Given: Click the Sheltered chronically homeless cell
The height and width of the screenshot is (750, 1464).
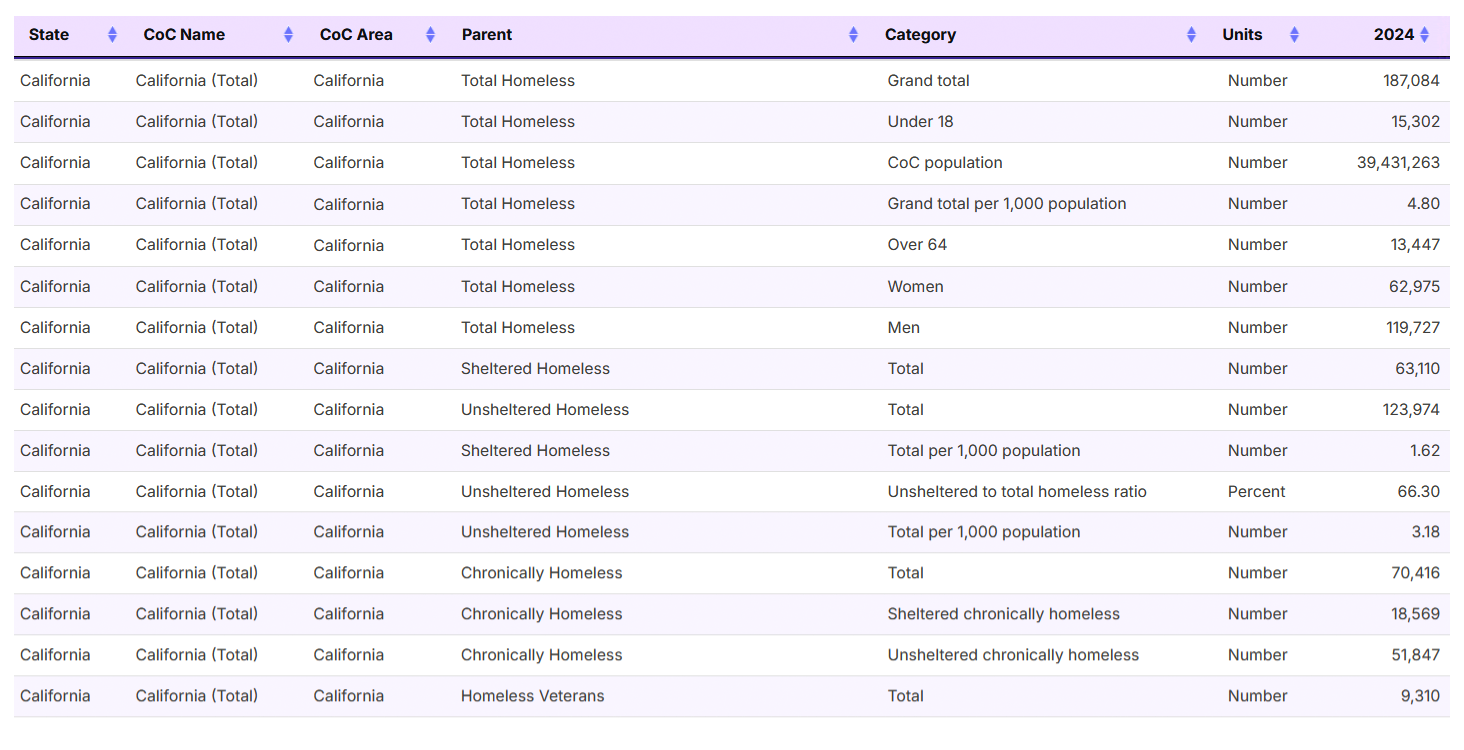Looking at the screenshot, I should pyautogui.click(x=1003, y=614).
